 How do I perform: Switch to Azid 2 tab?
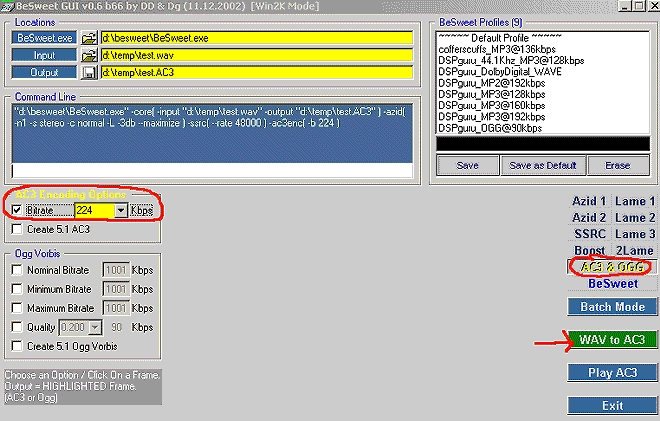point(588,218)
